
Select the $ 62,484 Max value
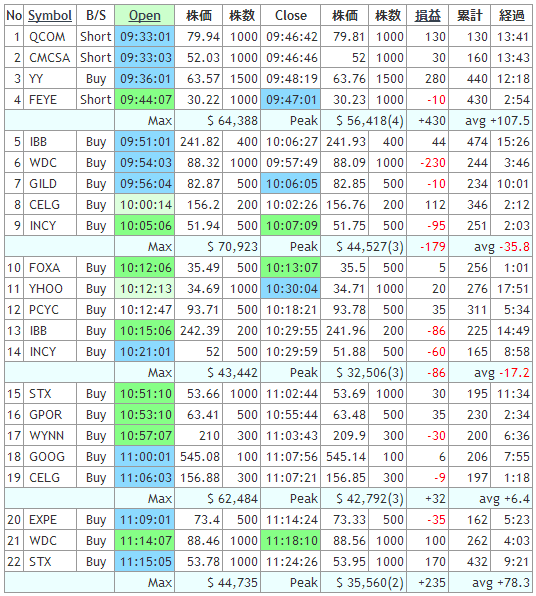coord(218,499)
